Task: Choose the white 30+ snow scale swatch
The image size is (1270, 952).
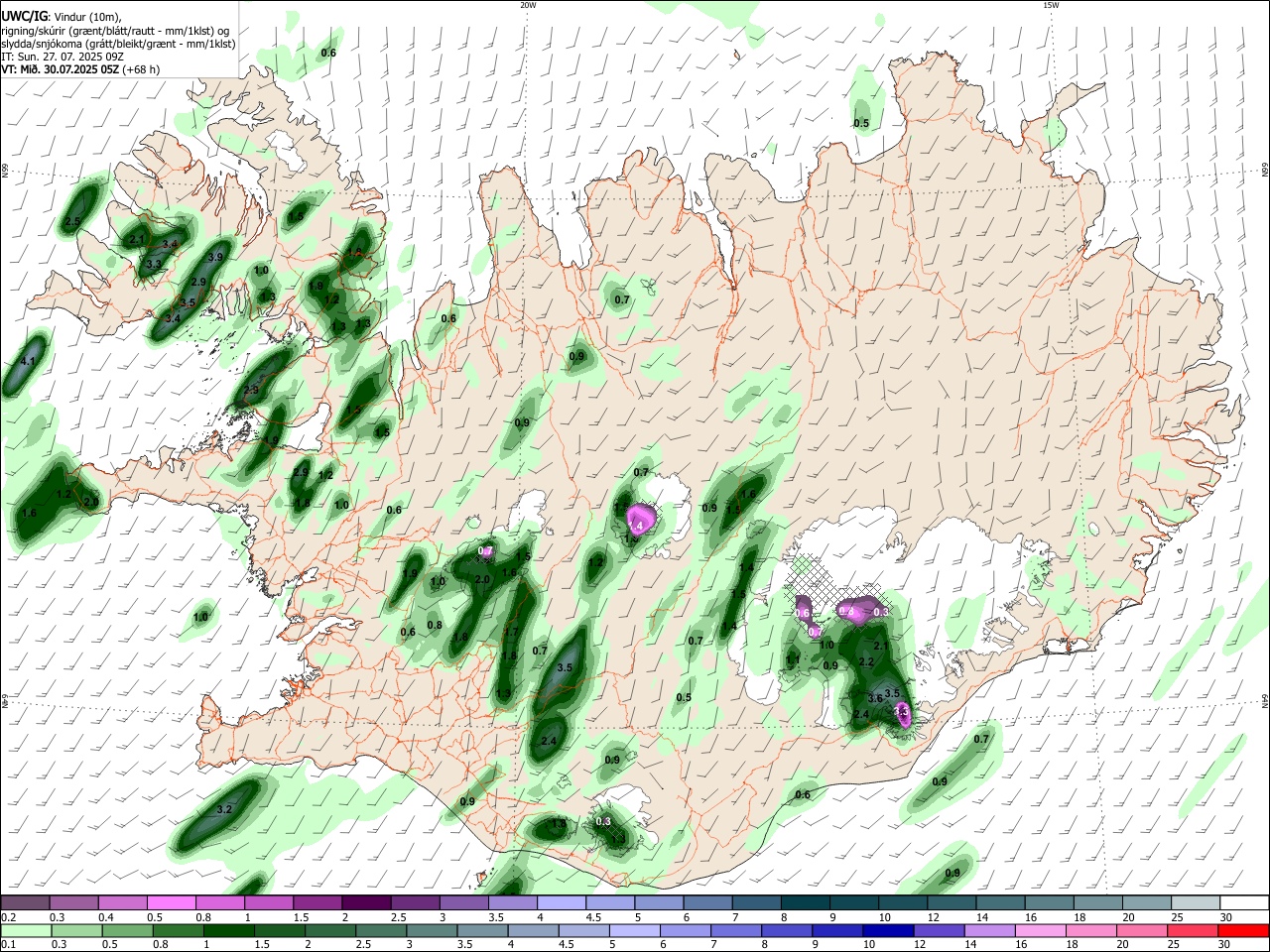Action: [1244, 903]
